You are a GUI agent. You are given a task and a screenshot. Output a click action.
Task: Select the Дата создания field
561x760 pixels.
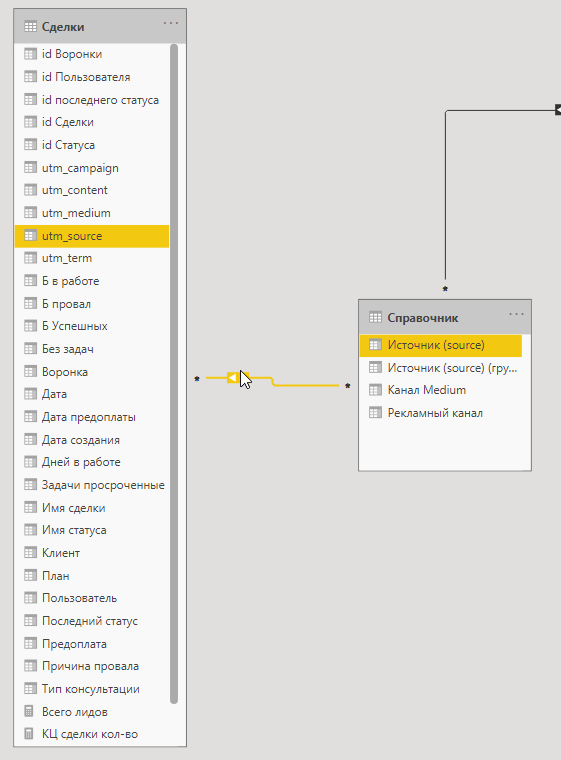click(92, 440)
